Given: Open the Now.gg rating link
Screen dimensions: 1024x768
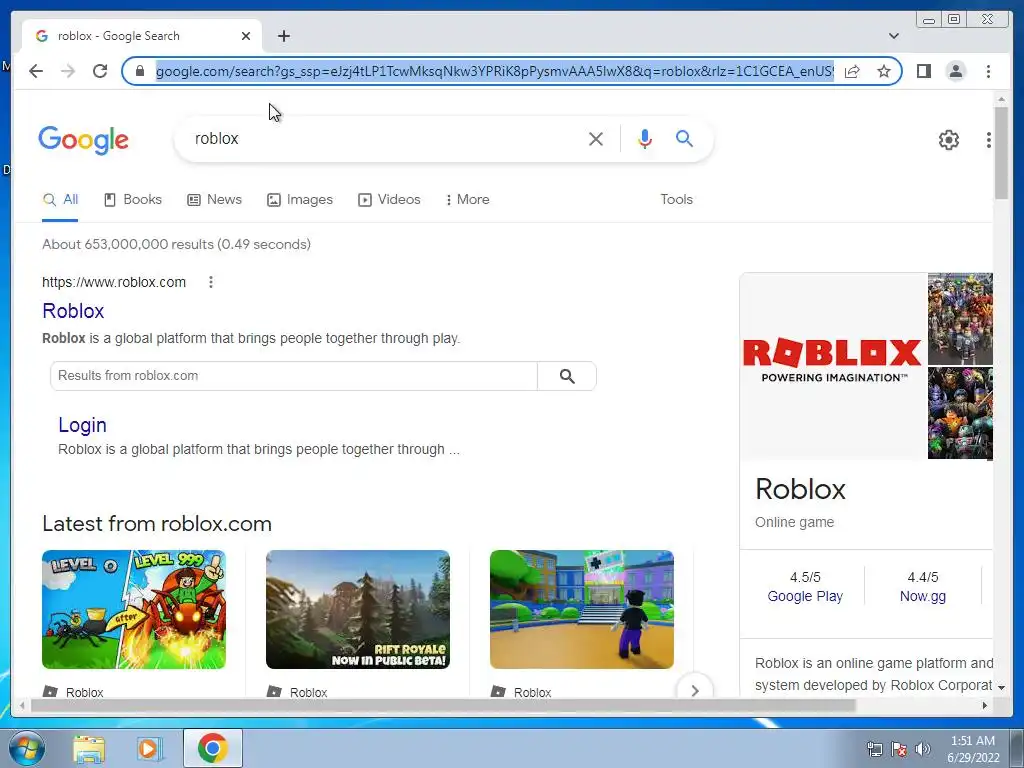Looking at the screenshot, I should [922, 596].
